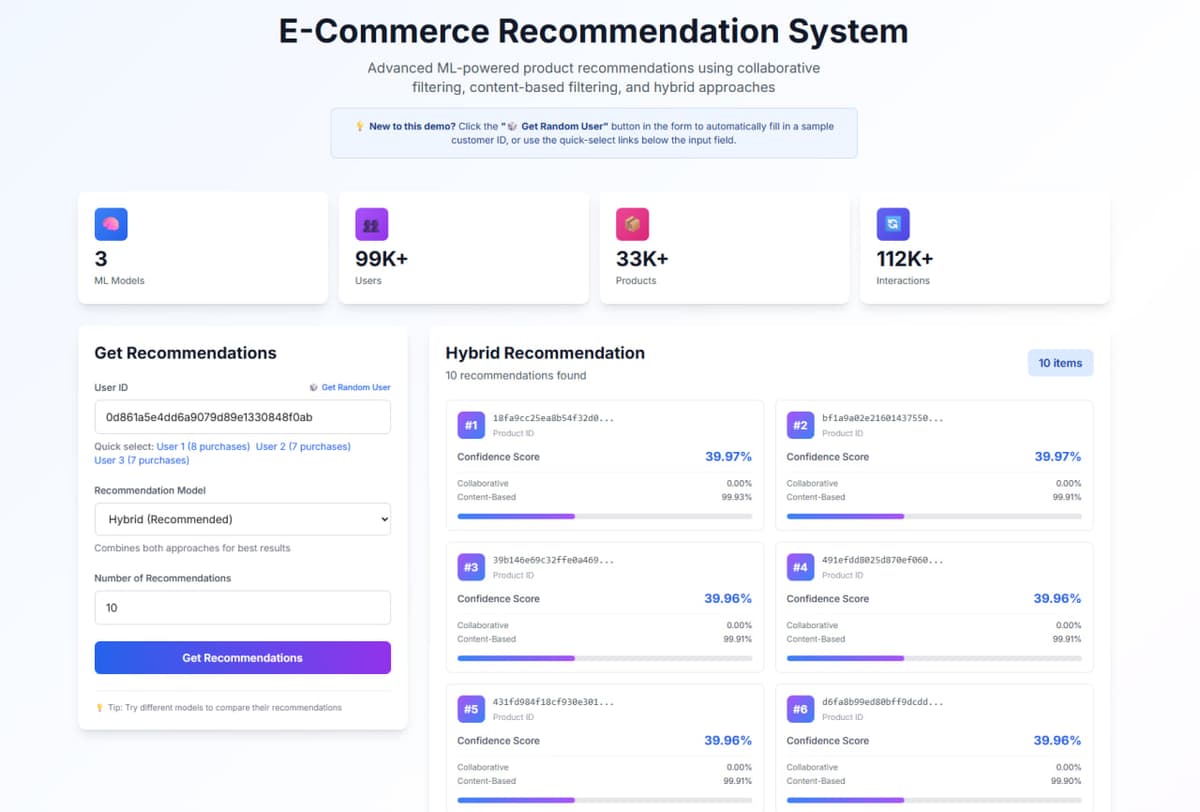Click the #6 rank badge

[800, 709]
